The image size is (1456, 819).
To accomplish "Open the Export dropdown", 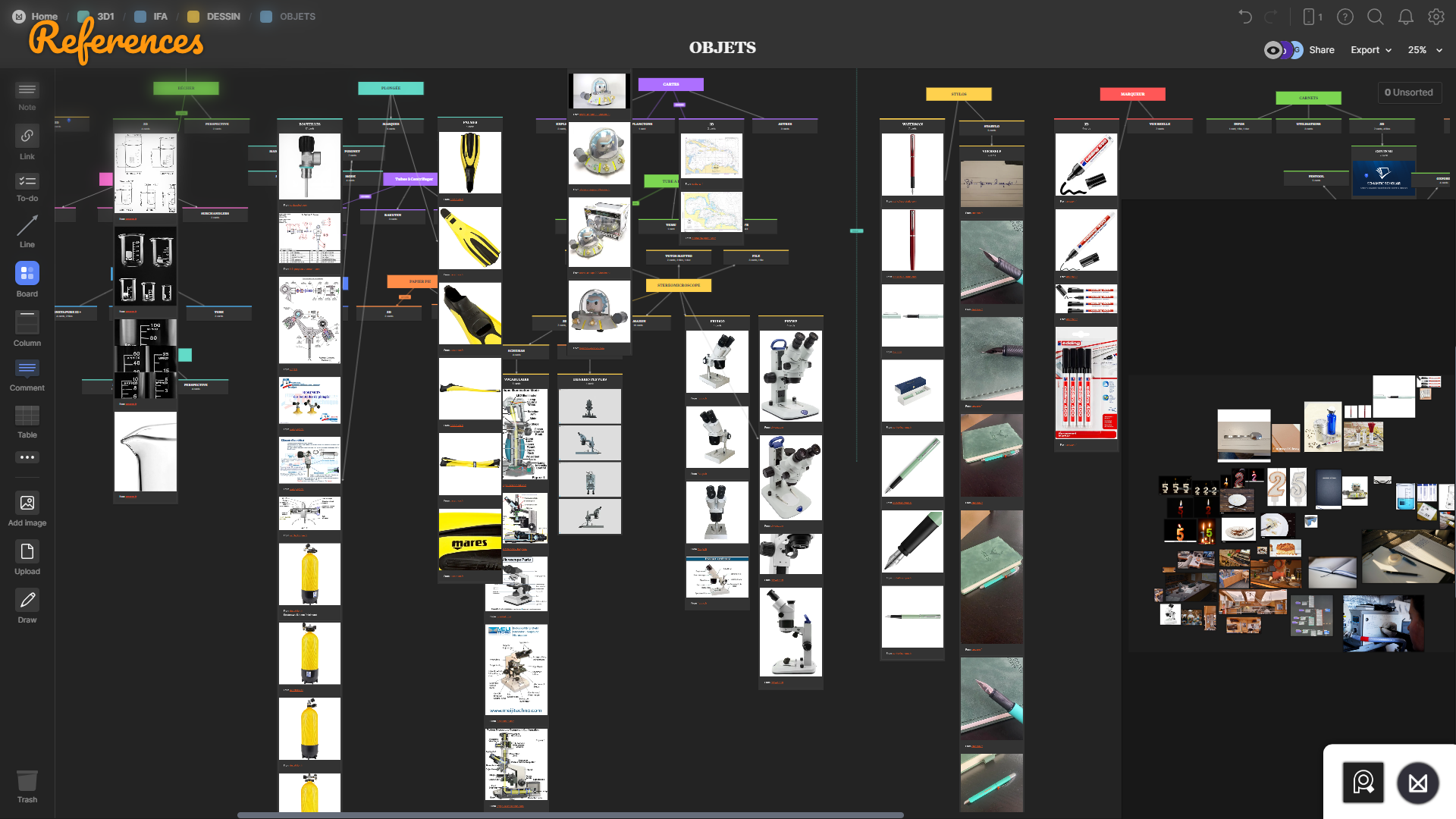I will (x=1370, y=50).
